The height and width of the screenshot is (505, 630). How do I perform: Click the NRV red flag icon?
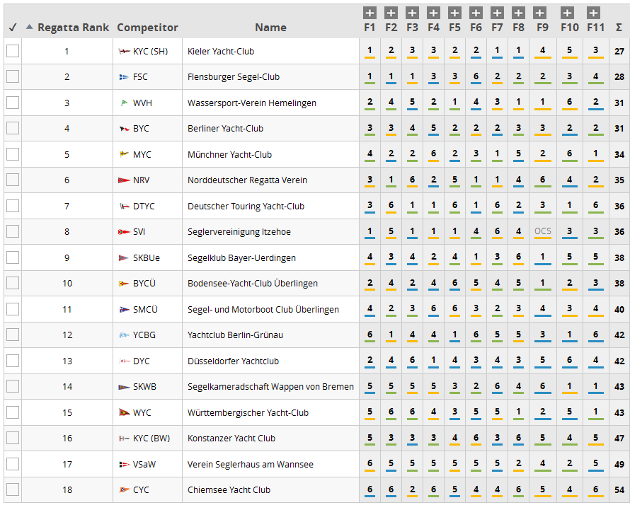pyautogui.click(x=124, y=180)
